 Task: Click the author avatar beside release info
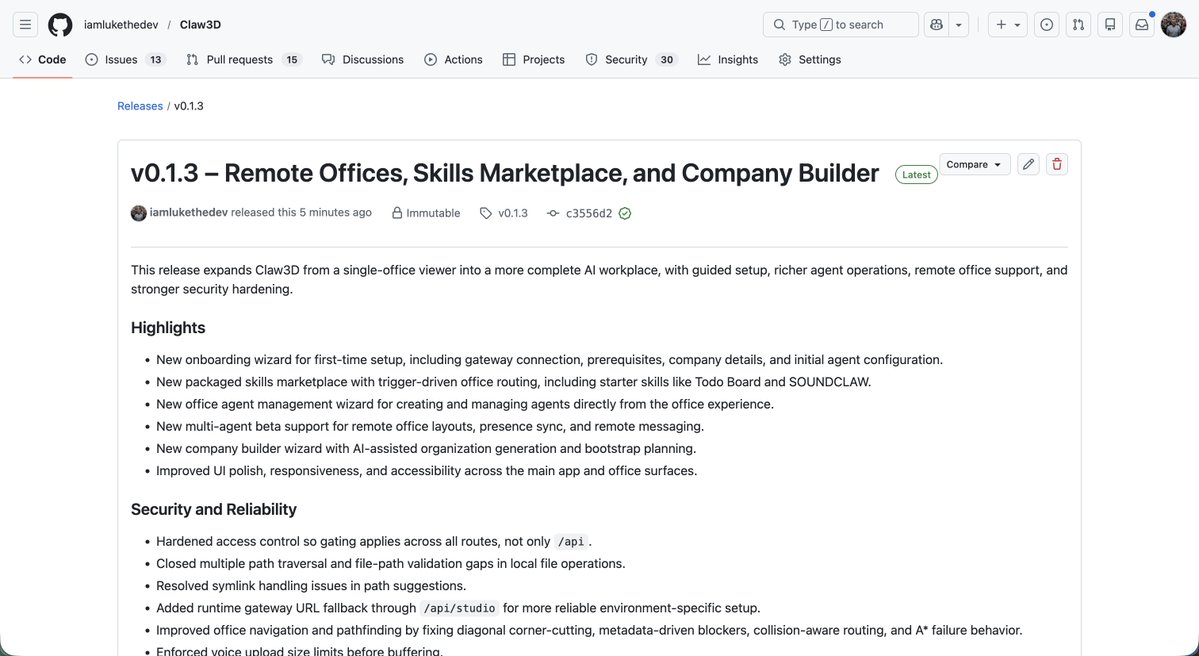point(138,213)
